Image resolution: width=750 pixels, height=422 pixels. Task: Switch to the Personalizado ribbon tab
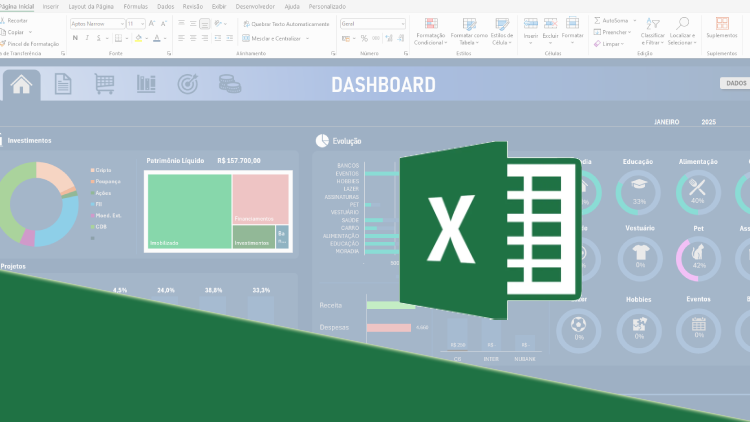pos(327,7)
